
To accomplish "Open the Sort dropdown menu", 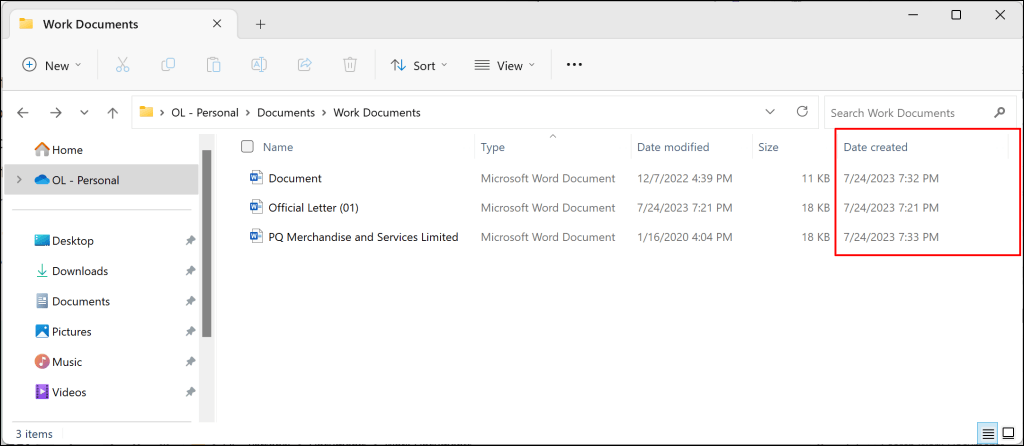I will pyautogui.click(x=419, y=65).
